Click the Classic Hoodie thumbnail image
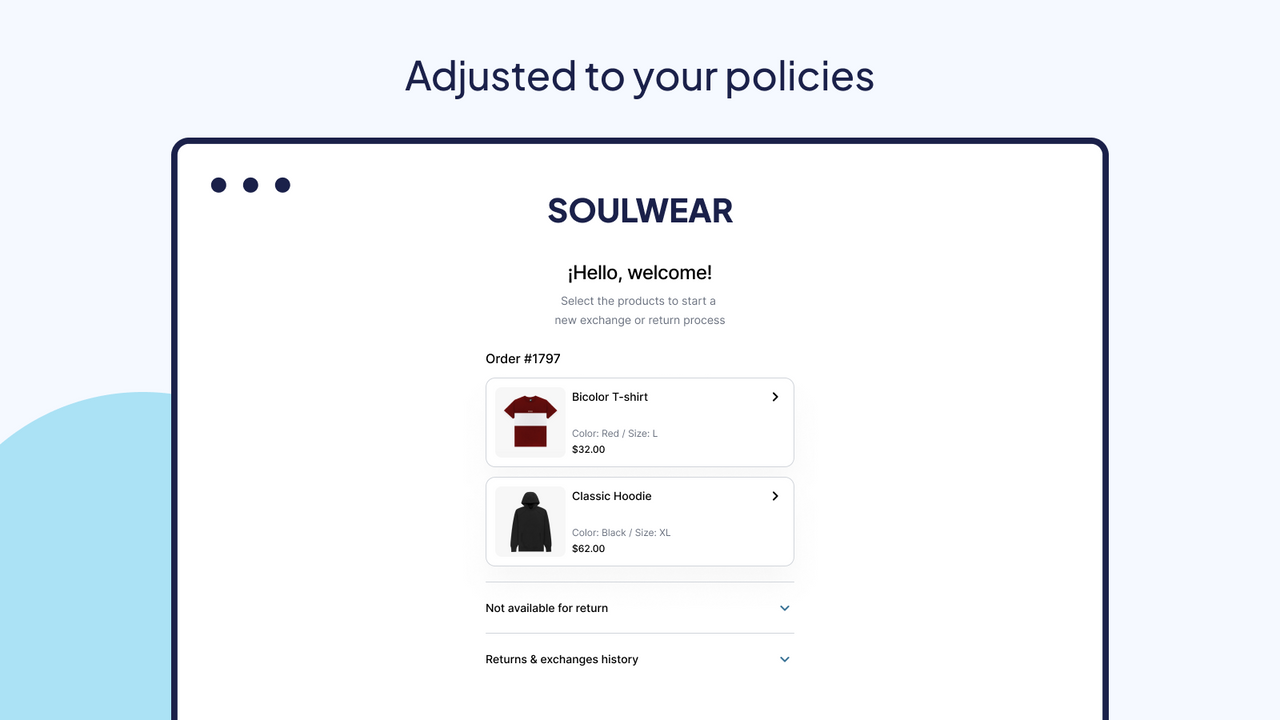The height and width of the screenshot is (720, 1280). 529,521
